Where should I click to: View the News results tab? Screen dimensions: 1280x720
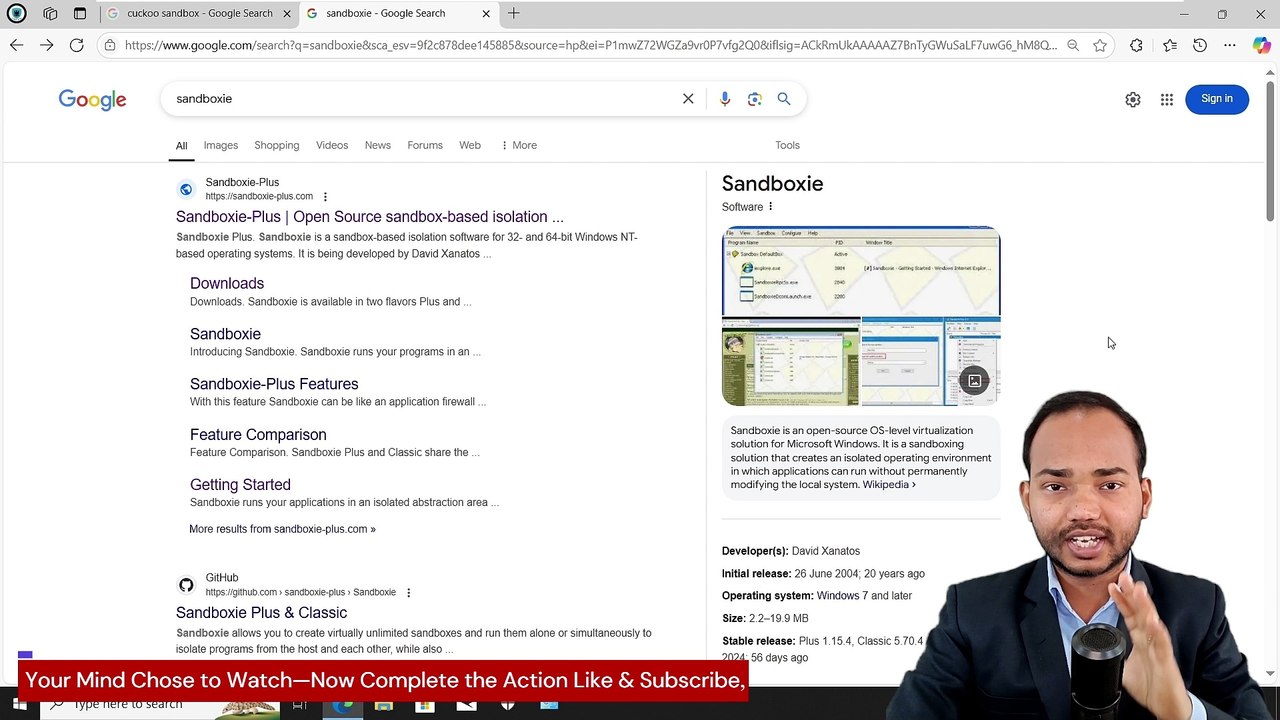point(378,145)
